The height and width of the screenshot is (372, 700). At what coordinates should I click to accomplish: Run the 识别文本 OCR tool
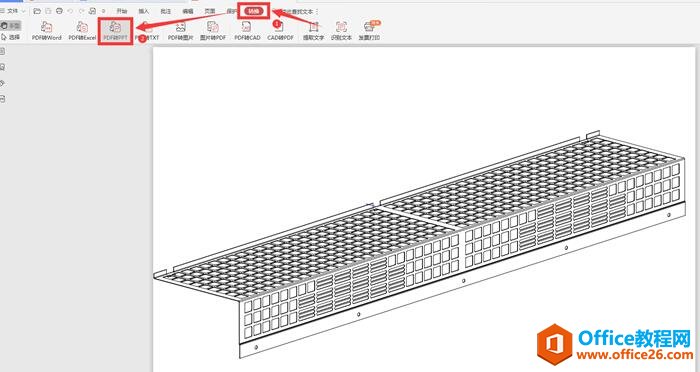click(342, 31)
